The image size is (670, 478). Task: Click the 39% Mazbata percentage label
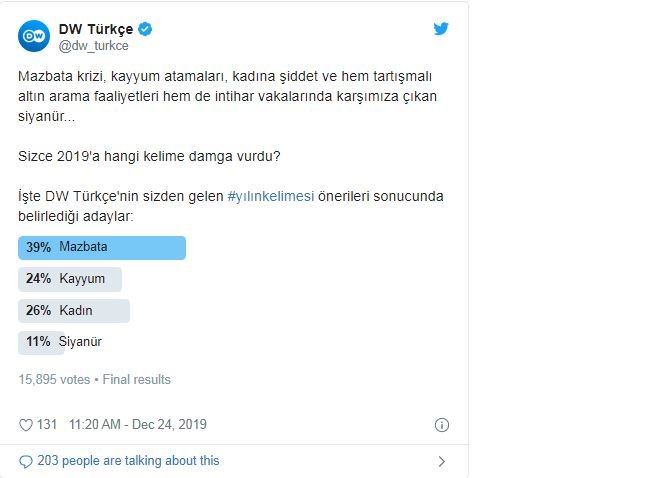pos(39,247)
